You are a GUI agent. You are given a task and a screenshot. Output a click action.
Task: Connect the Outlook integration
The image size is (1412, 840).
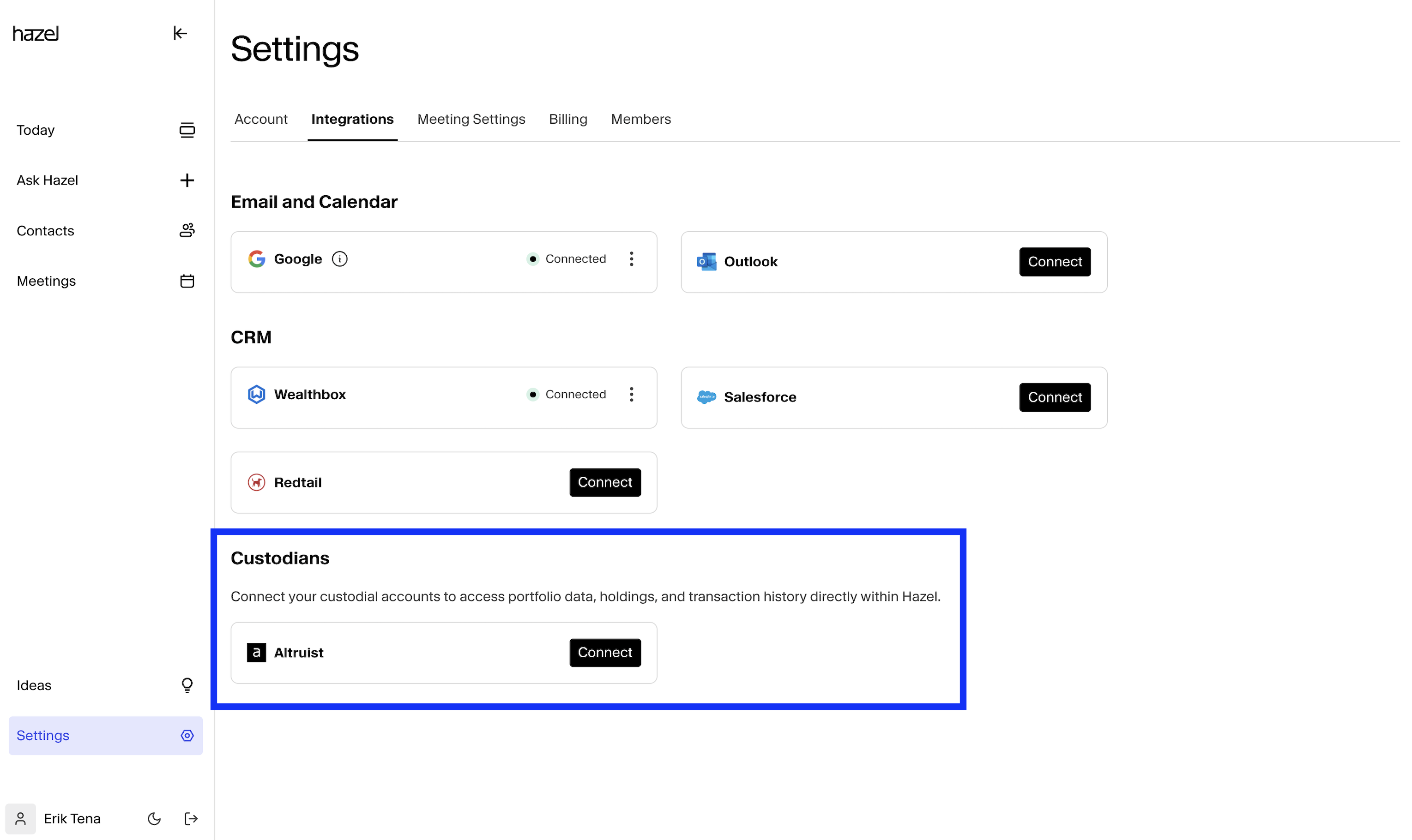[x=1054, y=262]
